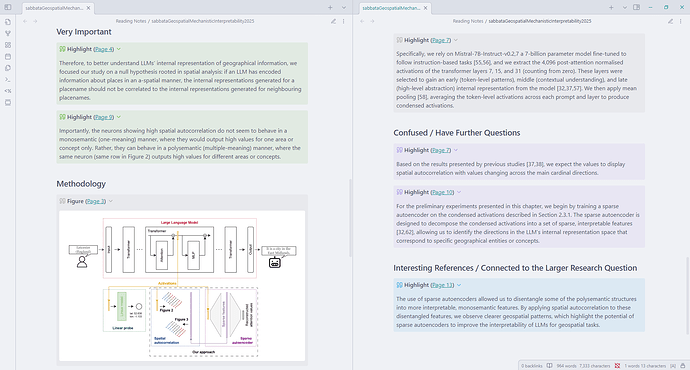The width and height of the screenshot is (690, 370).
Task: Navigate forward in the right pane
Action: (x=372, y=21)
